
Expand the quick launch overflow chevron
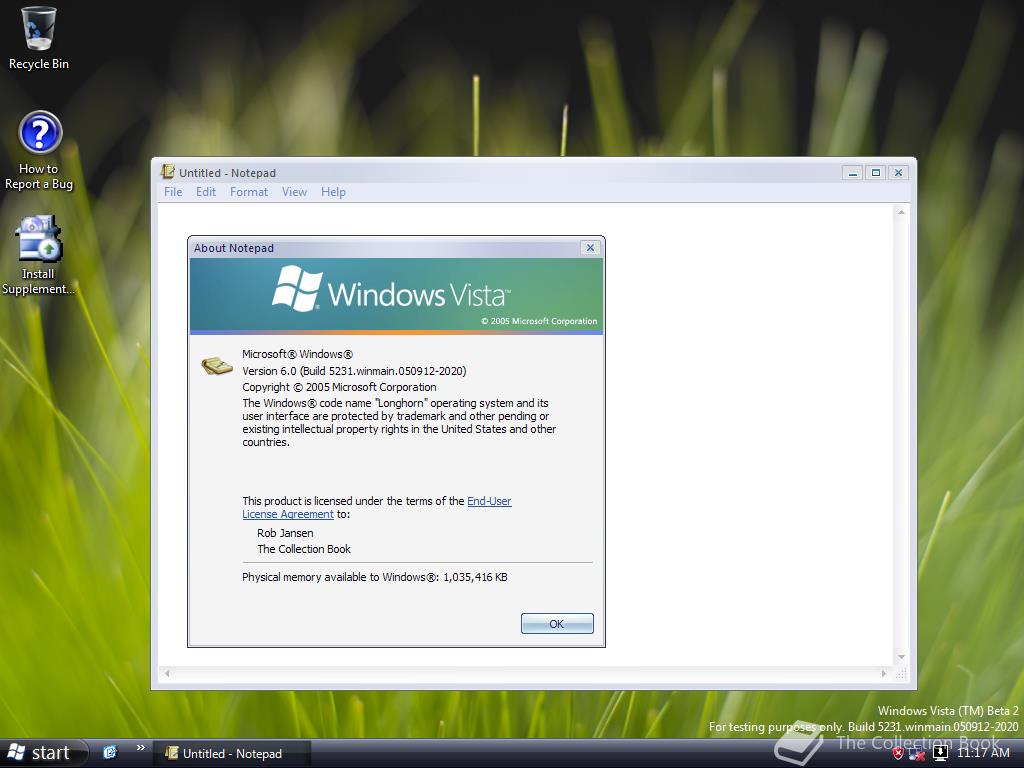pyautogui.click(x=140, y=748)
